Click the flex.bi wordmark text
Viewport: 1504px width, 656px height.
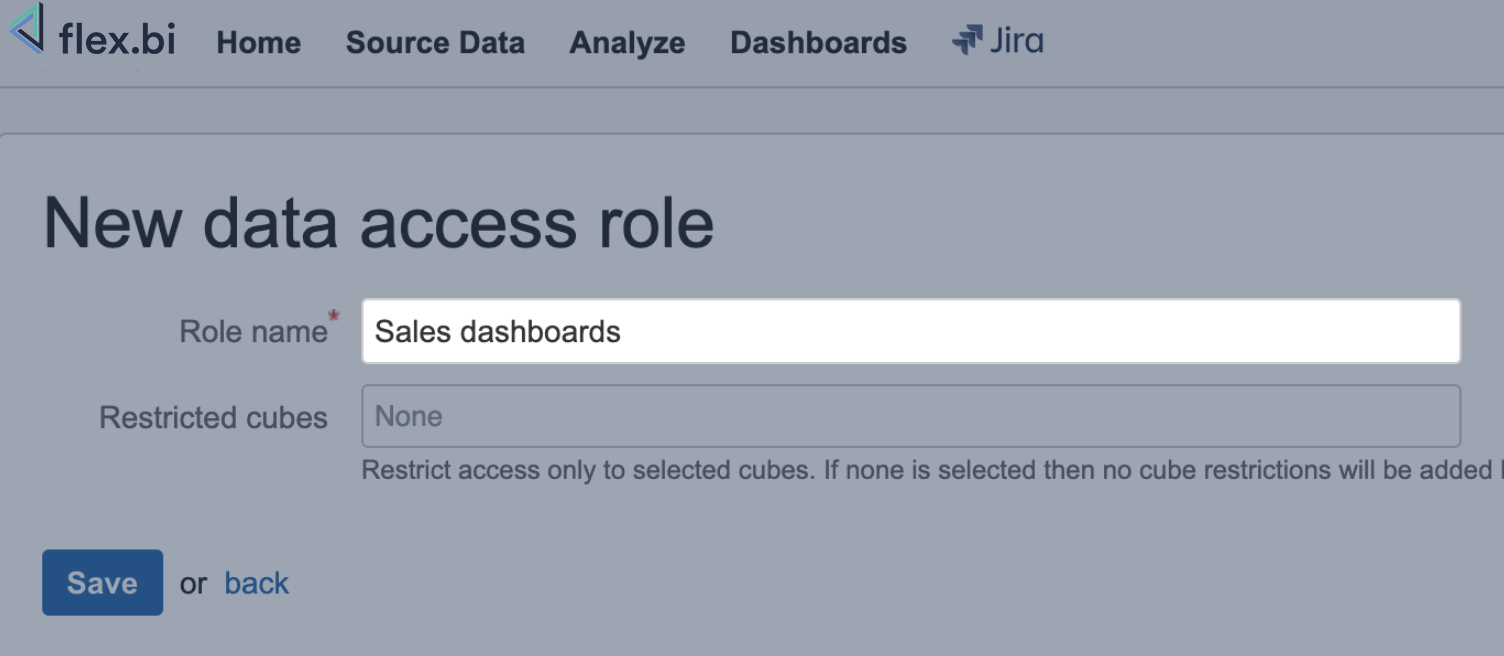point(117,41)
